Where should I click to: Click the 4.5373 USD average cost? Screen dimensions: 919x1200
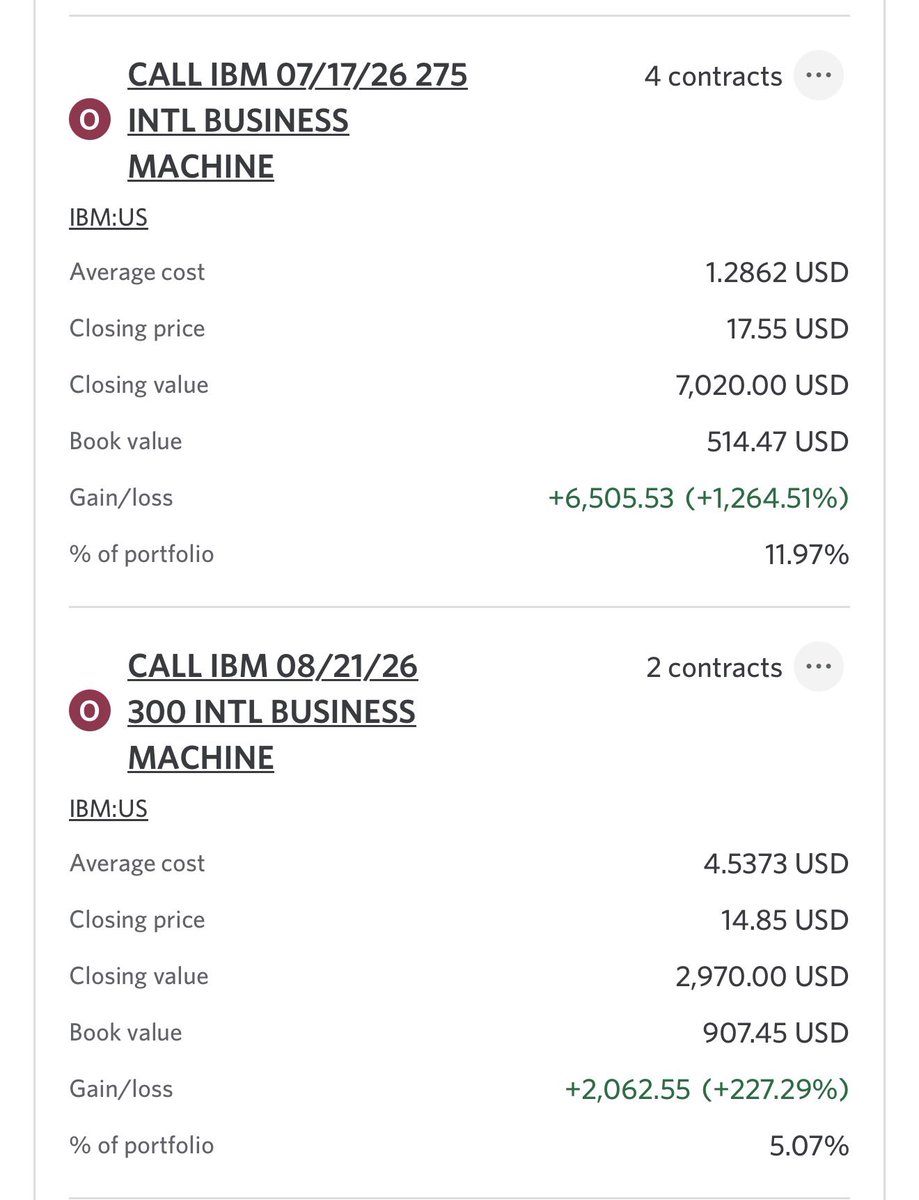pyautogui.click(x=776, y=863)
